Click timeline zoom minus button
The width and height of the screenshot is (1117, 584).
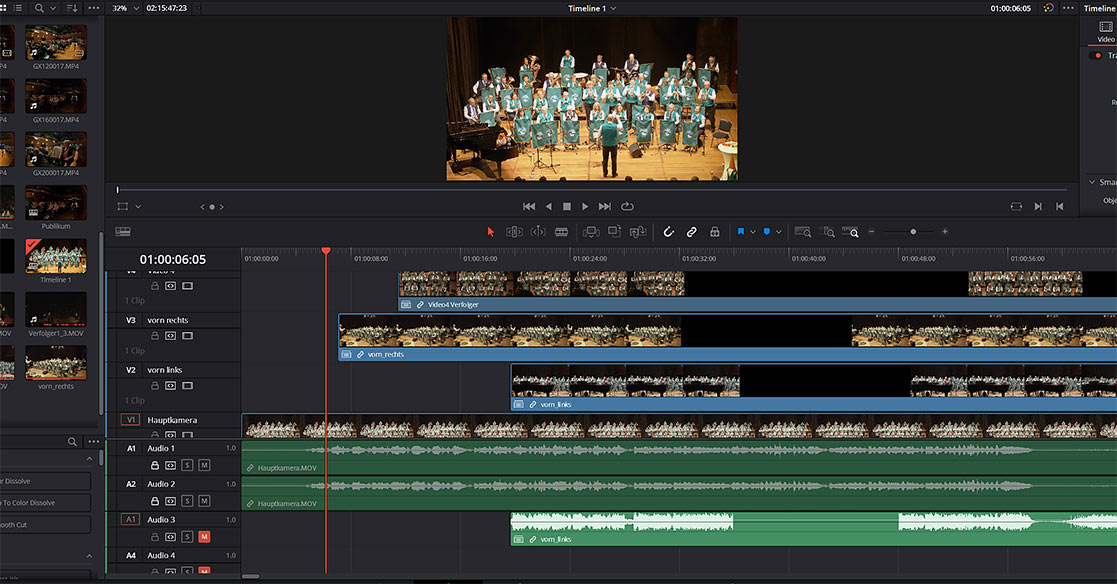click(871, 231)
